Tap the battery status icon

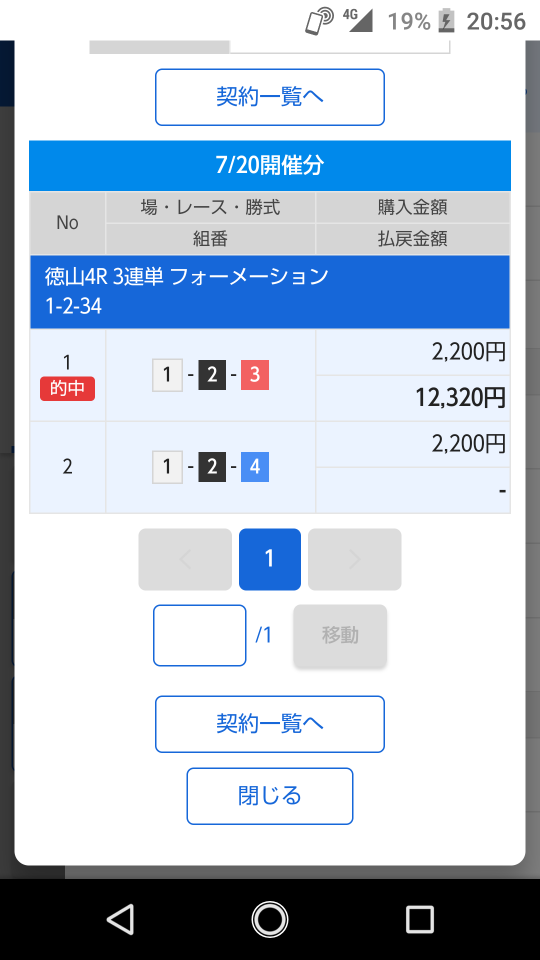click(447, 21)
